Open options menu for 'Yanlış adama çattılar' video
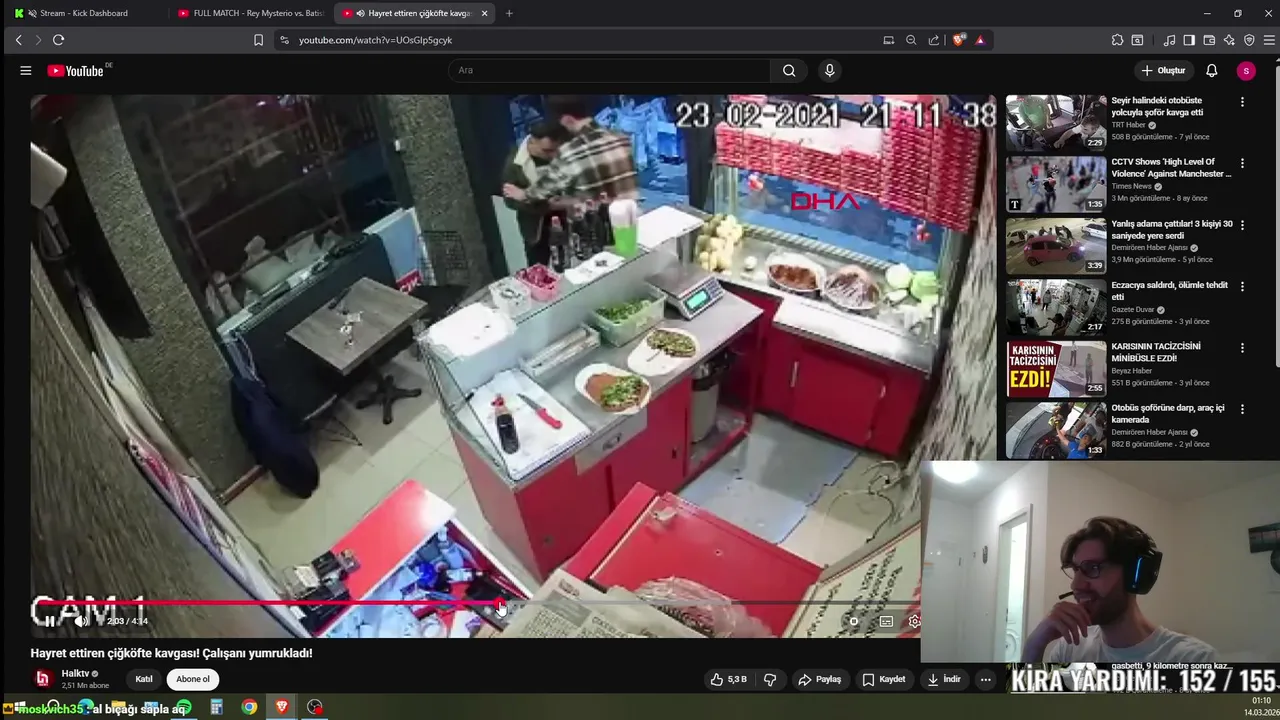This screenshot has width=1280, height=720. click(1242, 225)
